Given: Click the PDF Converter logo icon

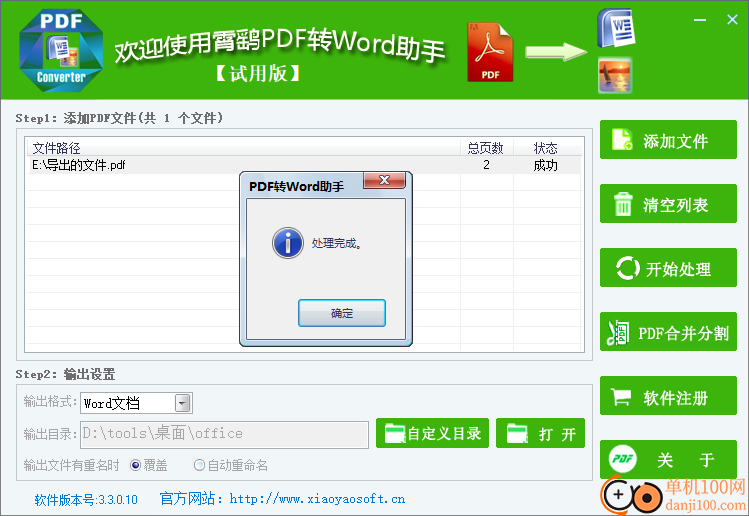Looking at the screenshot, I should tap(61, 50).
